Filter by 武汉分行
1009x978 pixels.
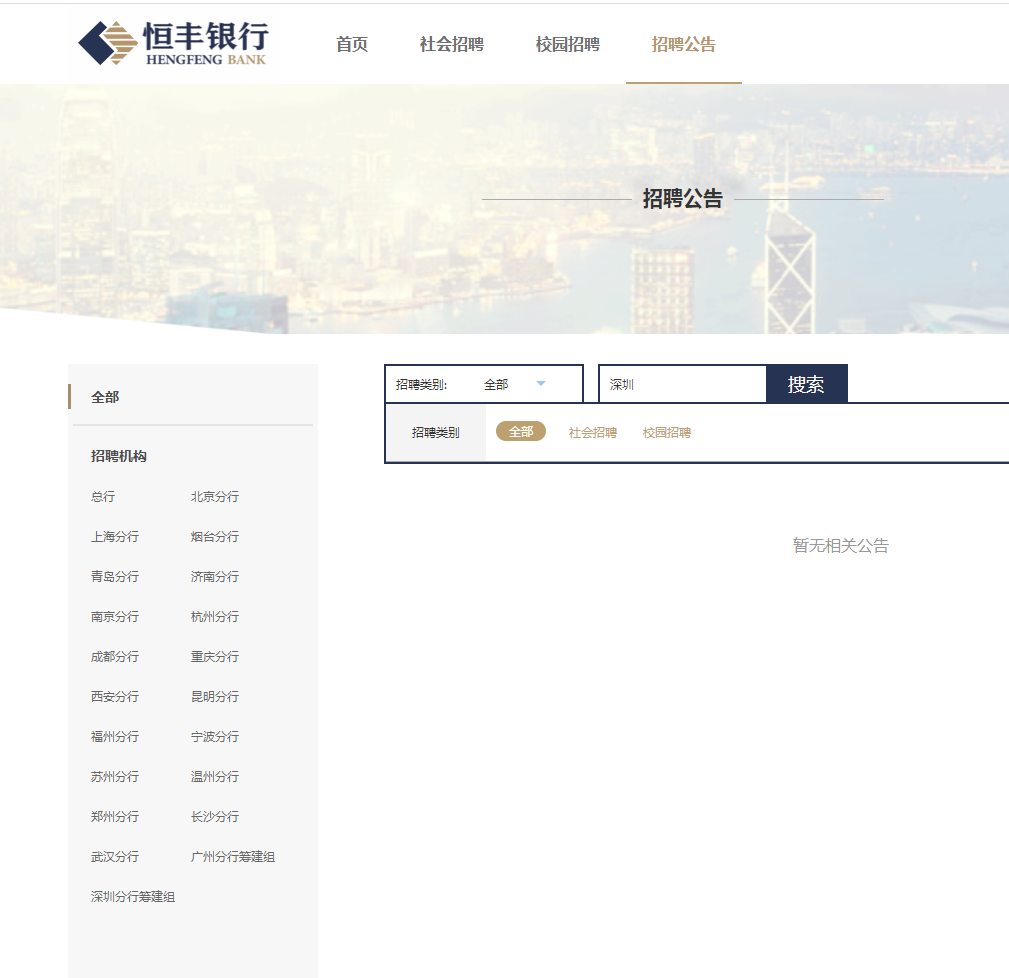pyautogui.click(x=115, y=856)
